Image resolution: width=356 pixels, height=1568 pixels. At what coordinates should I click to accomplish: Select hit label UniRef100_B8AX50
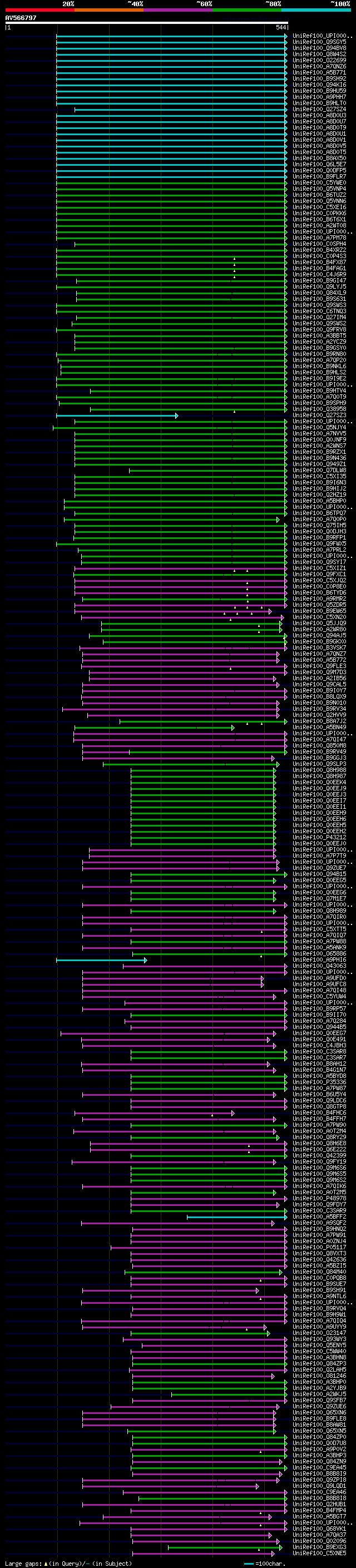(x=319, y=159)
